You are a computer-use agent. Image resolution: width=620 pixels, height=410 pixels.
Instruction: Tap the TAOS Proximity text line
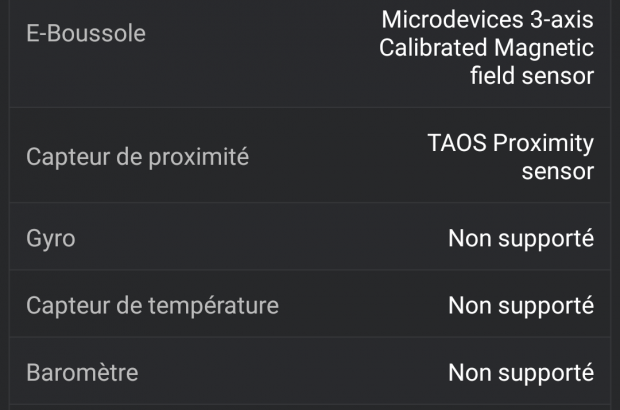click(510, 143)
